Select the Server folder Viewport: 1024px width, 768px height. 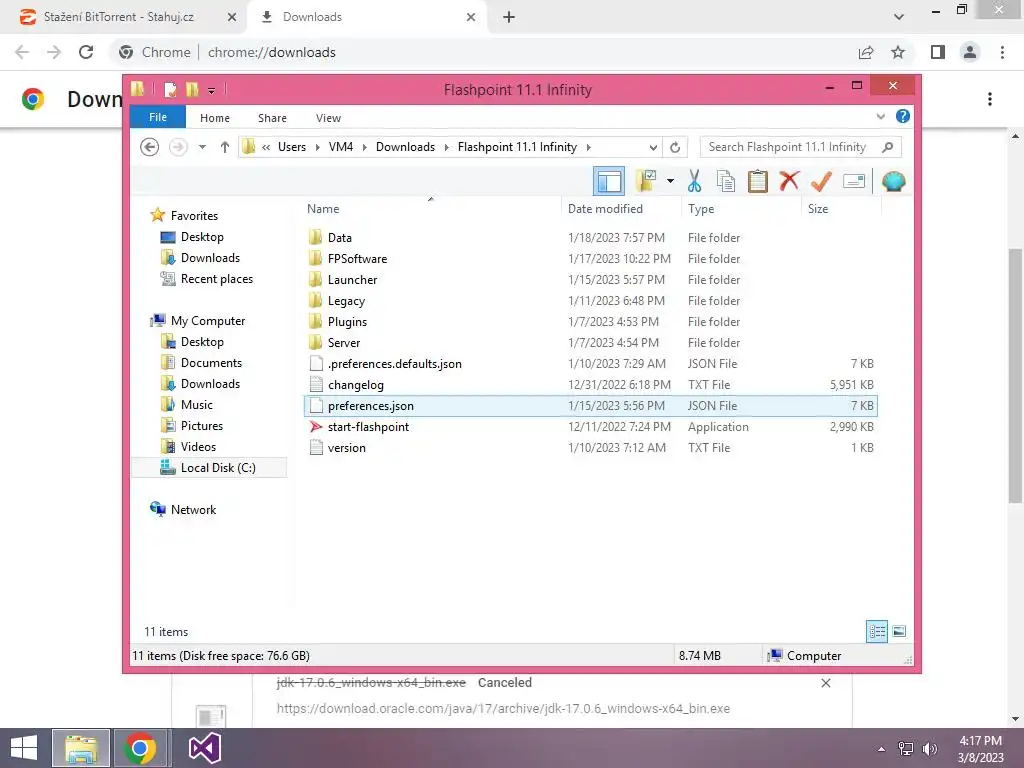click(590, 343)
